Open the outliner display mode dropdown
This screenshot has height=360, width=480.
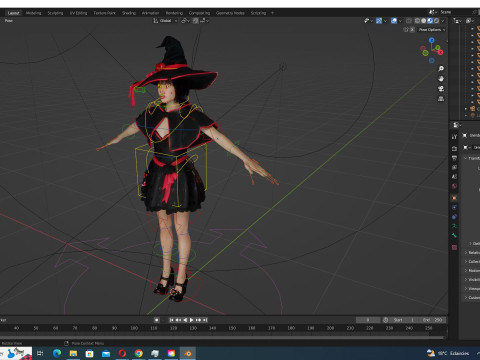click(470, 21)
